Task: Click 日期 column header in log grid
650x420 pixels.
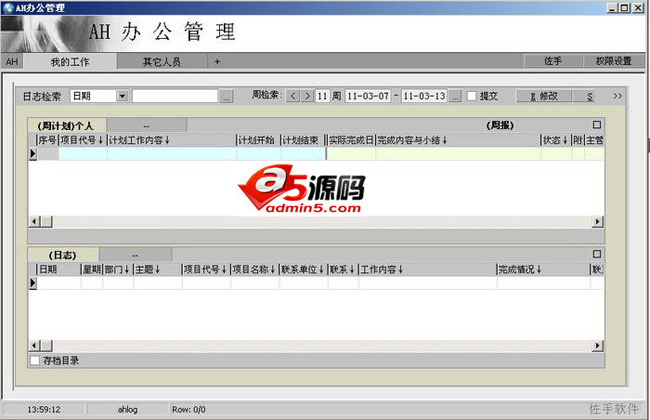Action: [58, 269]
